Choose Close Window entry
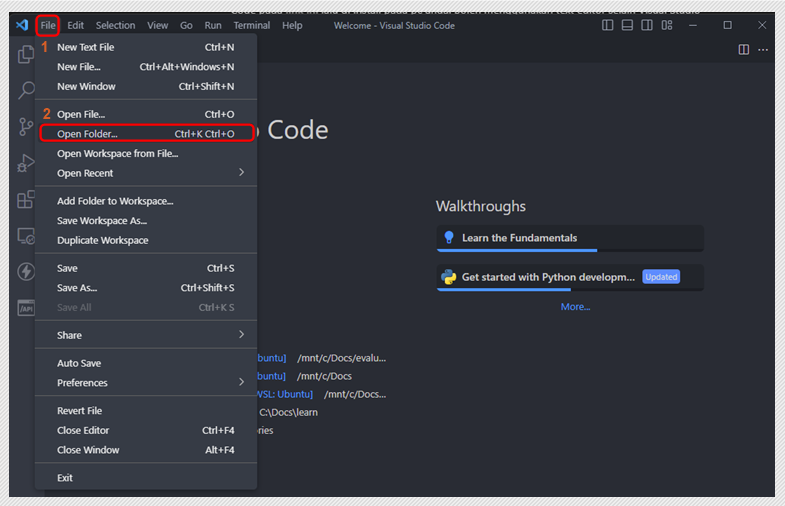Viewport: 785px width, 506px height. coord(146,449)
